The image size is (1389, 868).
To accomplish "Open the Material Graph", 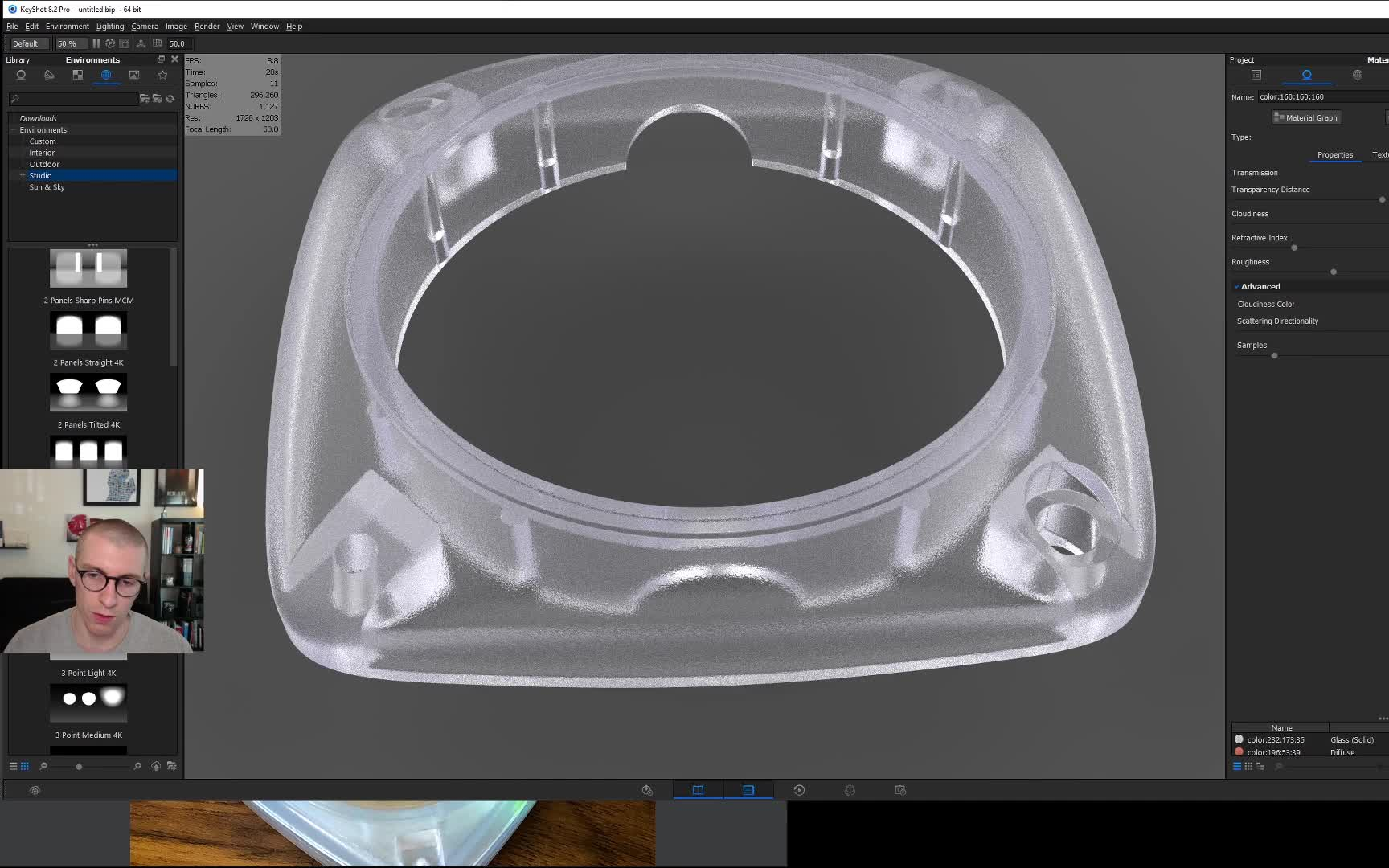I will coord(1305,117).
